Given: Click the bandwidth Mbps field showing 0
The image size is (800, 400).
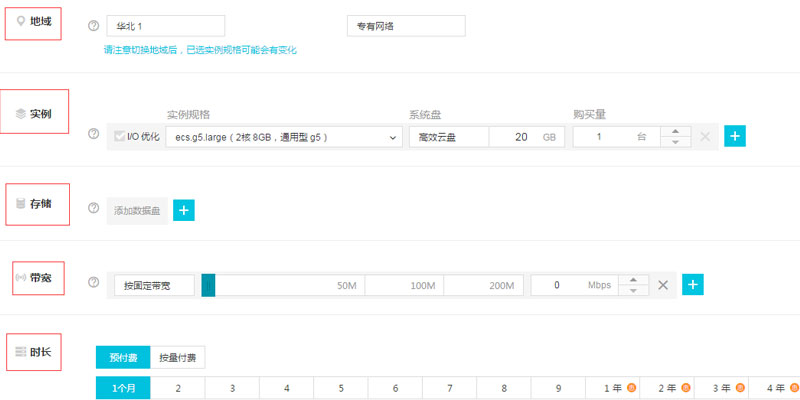Looking at the screenshot, I should click(574, 285).
